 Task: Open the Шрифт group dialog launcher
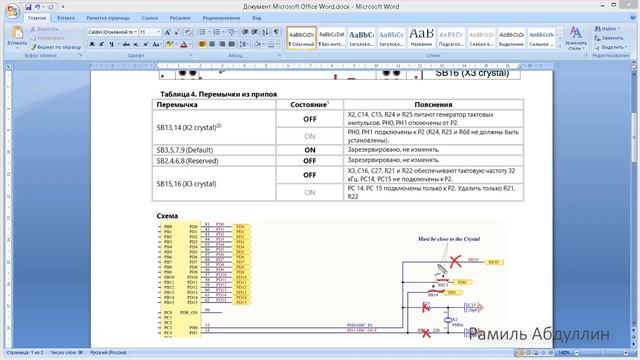(190, 56)
